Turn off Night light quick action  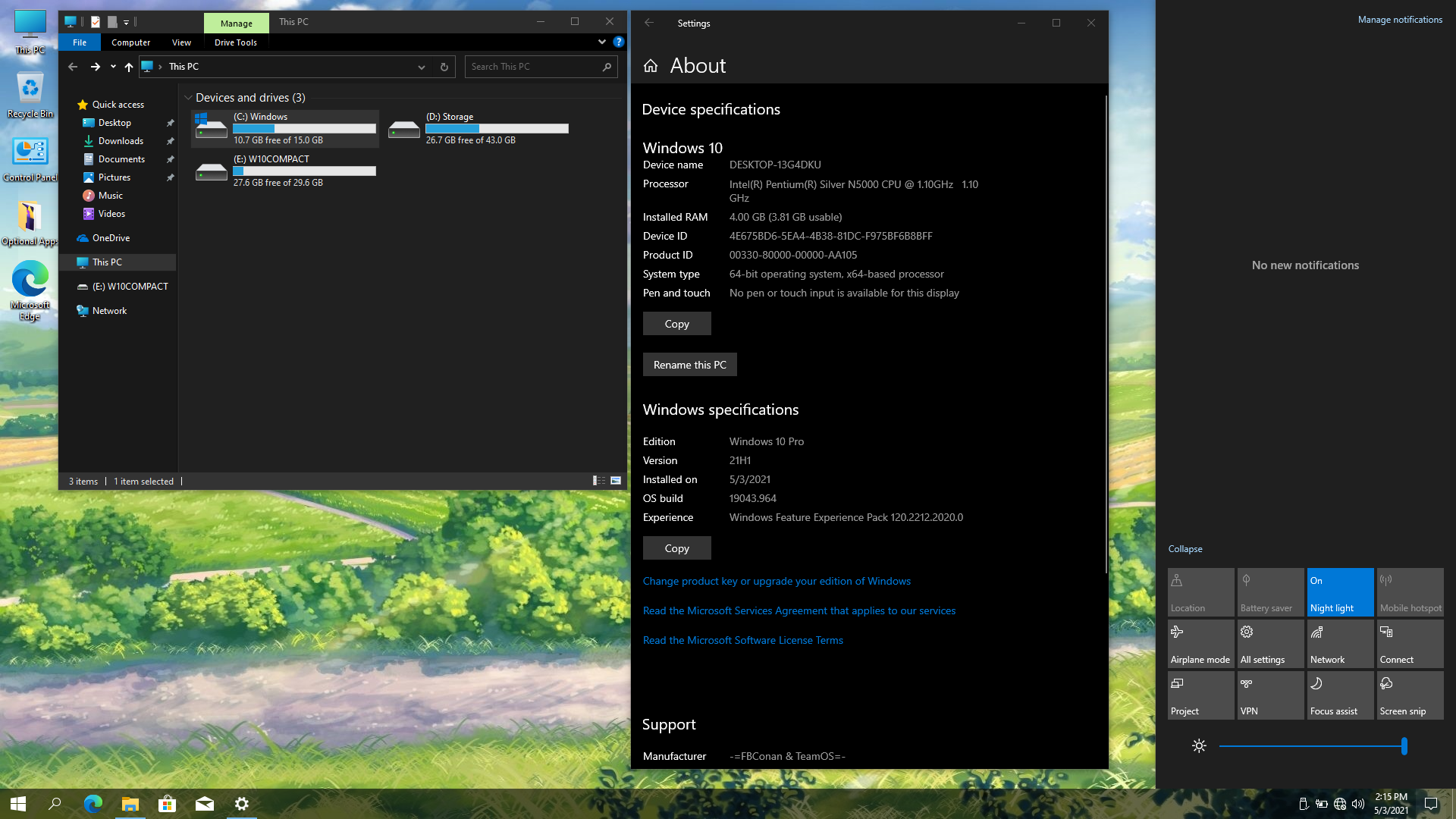pyautogui.click(x=1340, y=592)
